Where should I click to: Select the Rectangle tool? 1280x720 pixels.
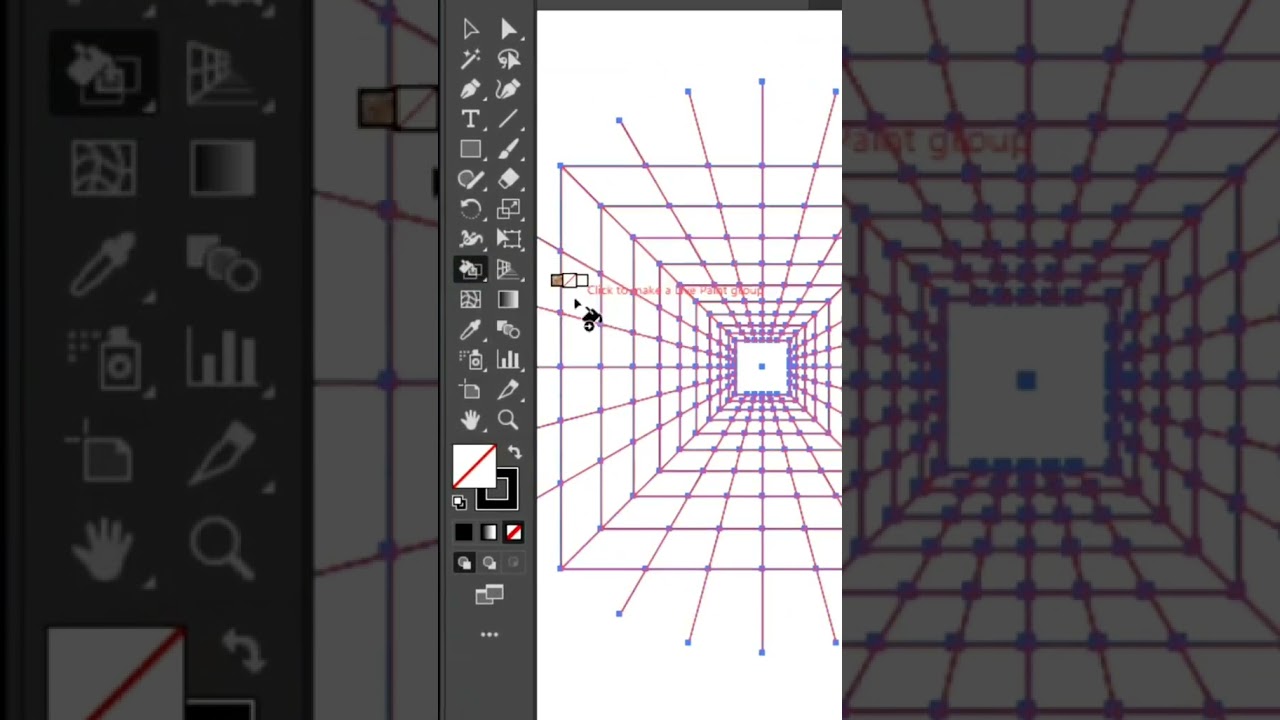tap(471, 150)
